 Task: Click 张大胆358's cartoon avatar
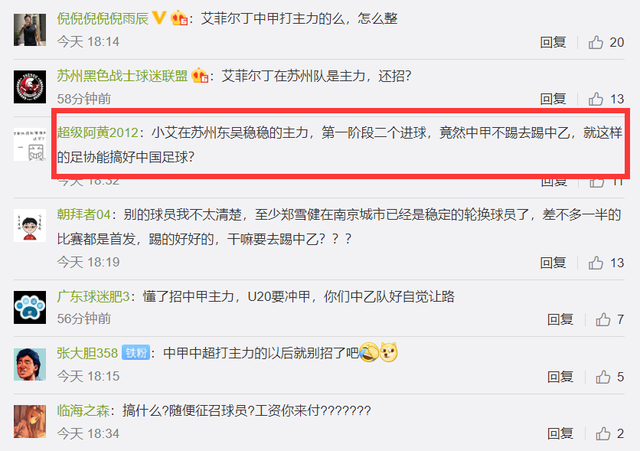(x=30, y=364)
